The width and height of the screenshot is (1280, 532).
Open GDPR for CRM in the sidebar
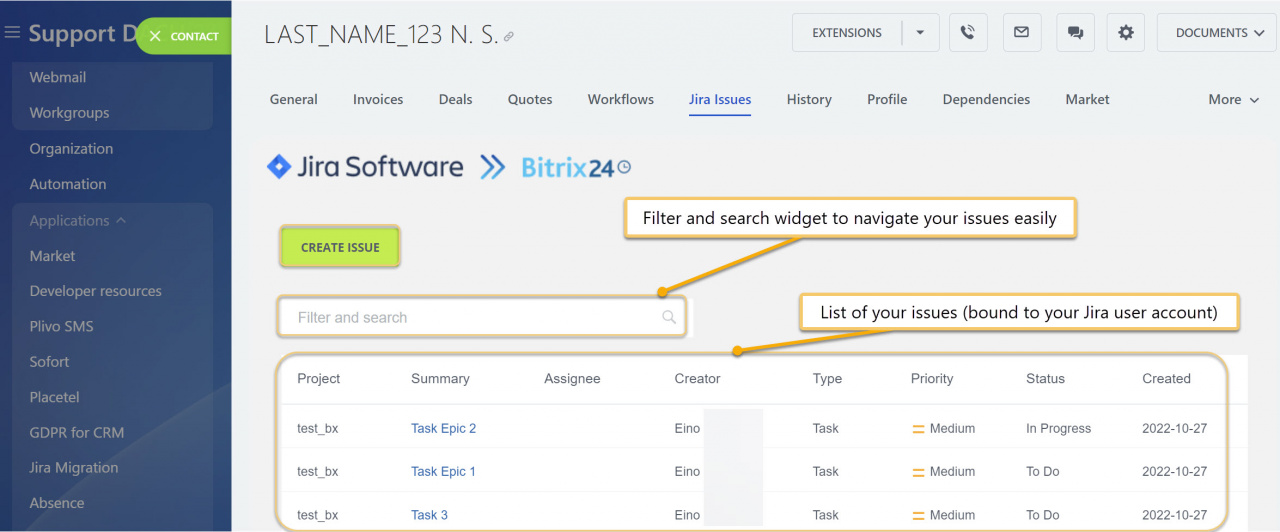[x=77, y=432]
